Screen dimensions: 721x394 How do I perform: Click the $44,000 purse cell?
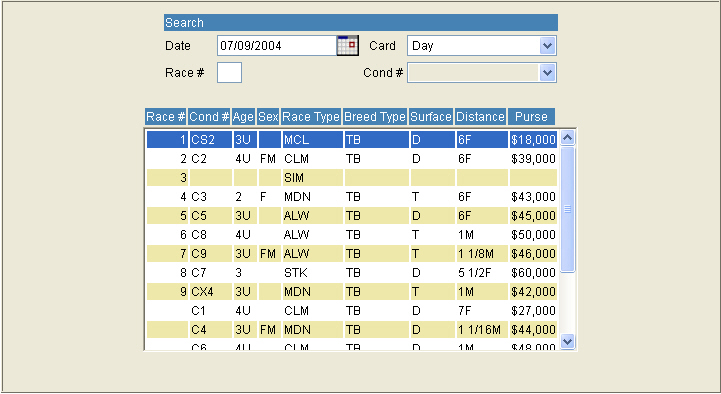[533, 330]
